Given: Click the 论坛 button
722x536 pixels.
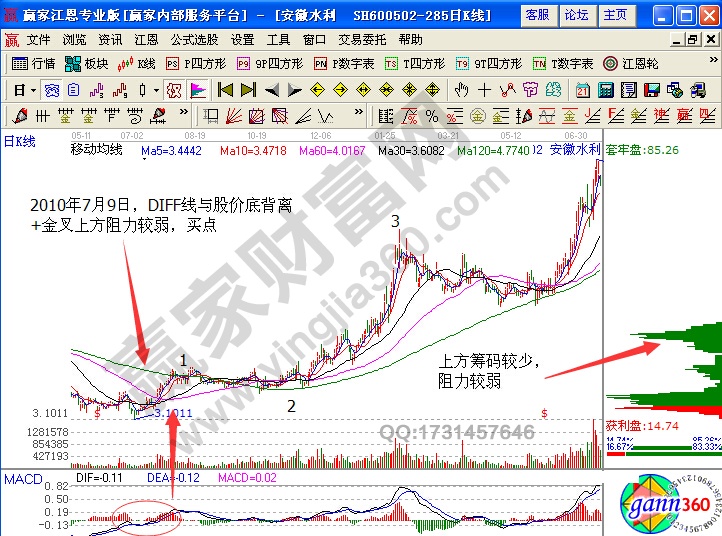Looking at the screenshot, I should [577, 15].
